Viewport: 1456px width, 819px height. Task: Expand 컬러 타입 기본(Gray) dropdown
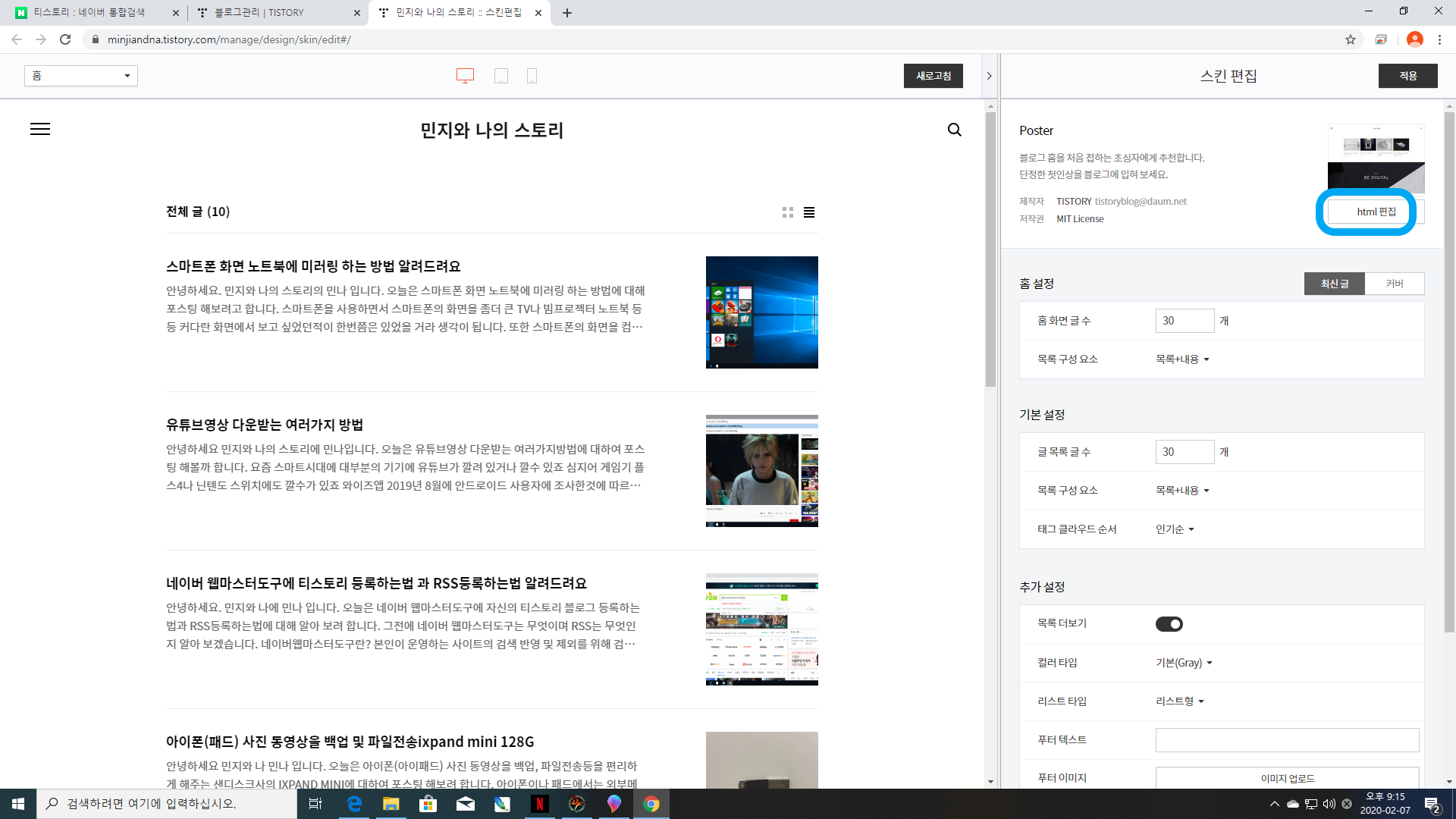tap(1184, 663)
